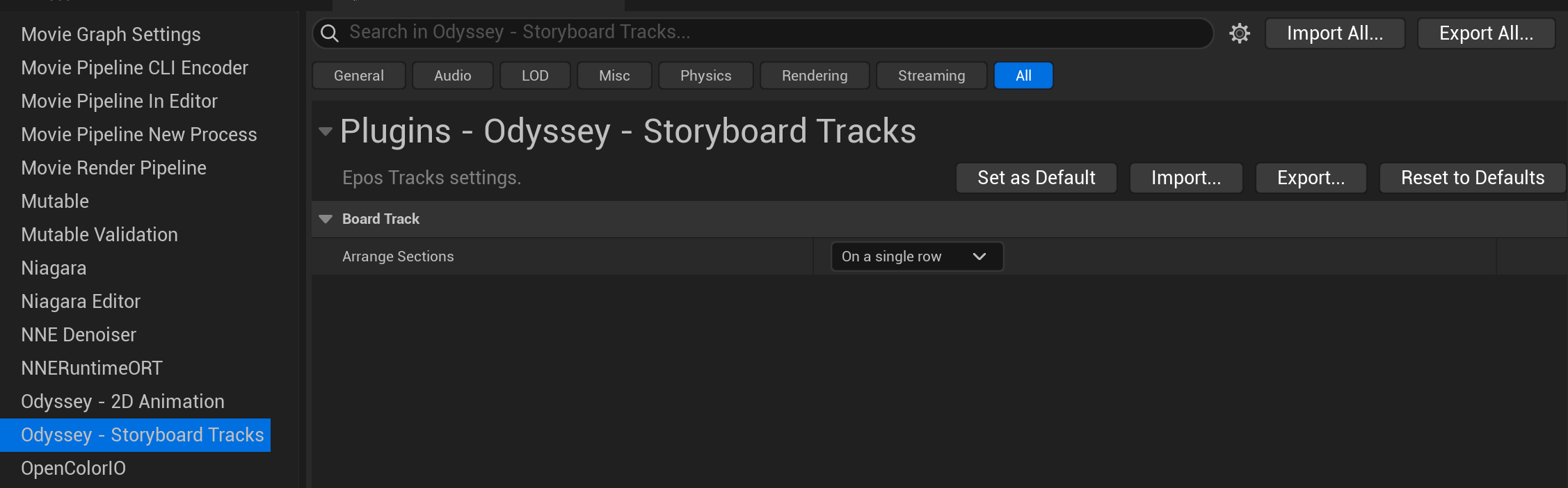Open the settings gear next to search
This screenshot has width=1568, height=488.
[1239, 33]
